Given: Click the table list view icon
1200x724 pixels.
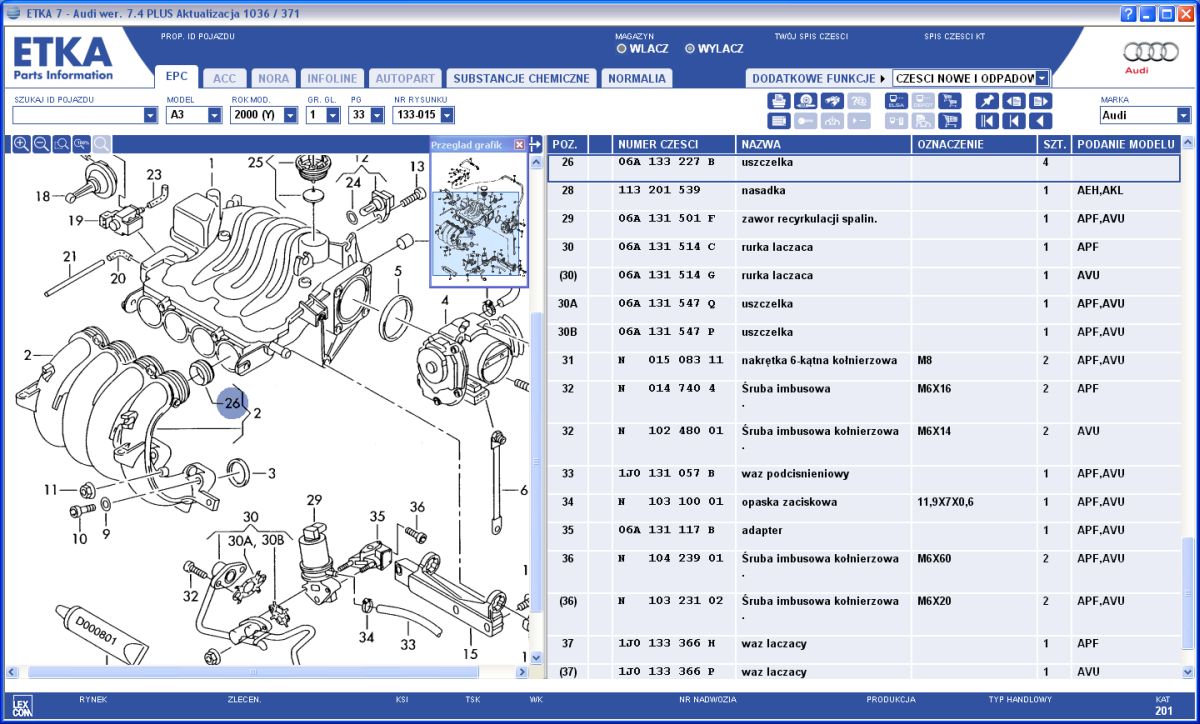Looking at the screenshot, I should [779, 121].
